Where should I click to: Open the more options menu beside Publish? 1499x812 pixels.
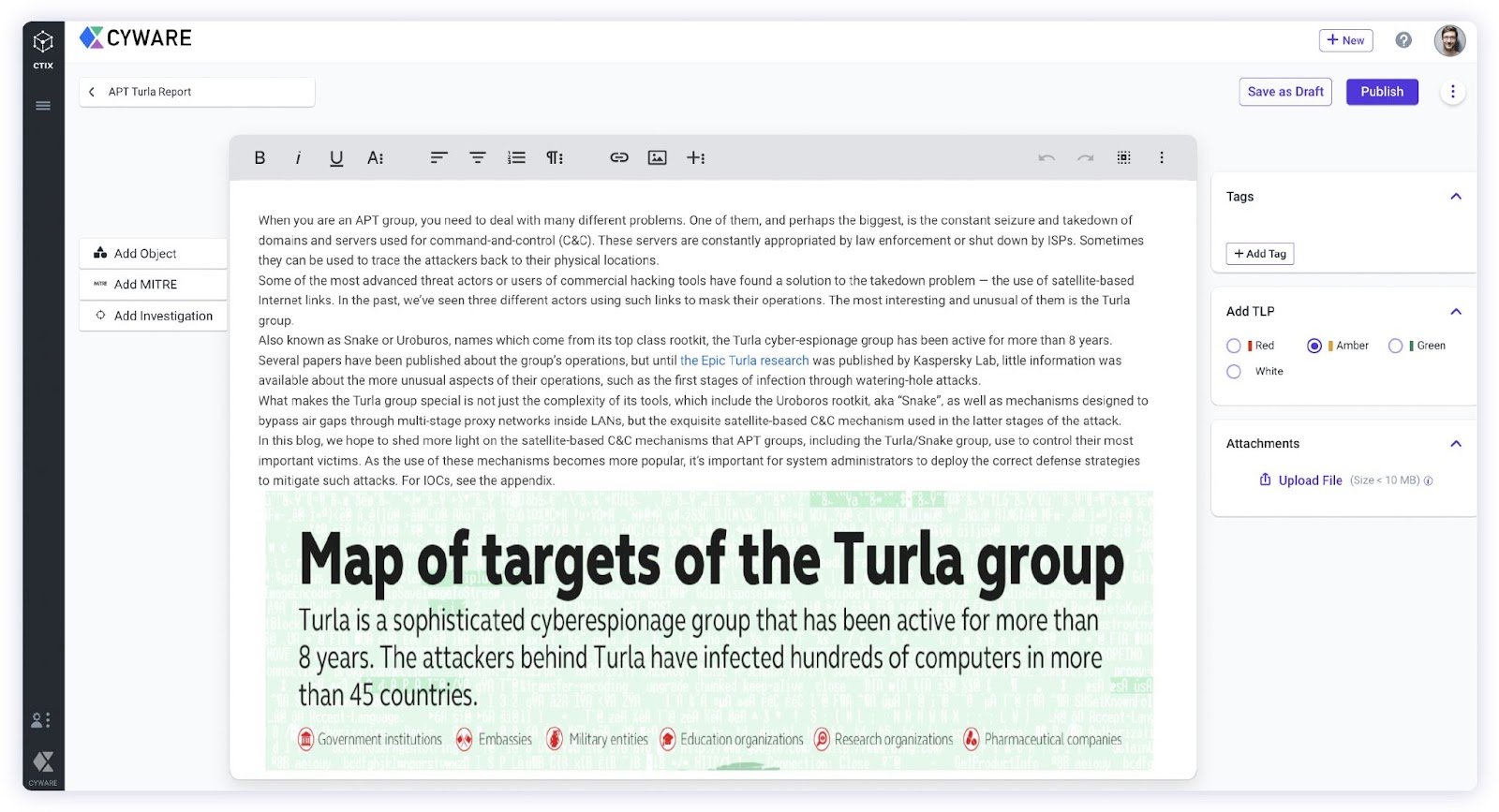coord(1453,92)
